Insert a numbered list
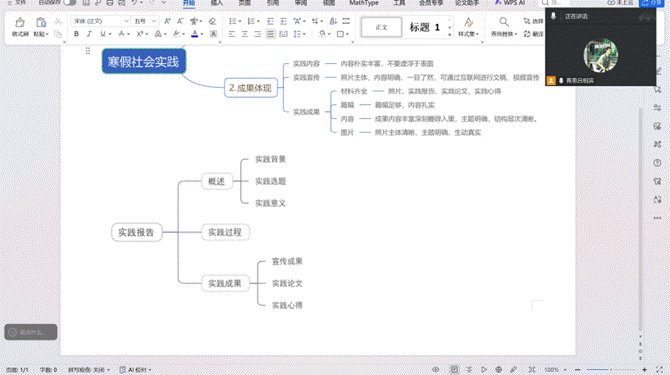This screenshot has height=375, width=670. [x=251, y=21]
